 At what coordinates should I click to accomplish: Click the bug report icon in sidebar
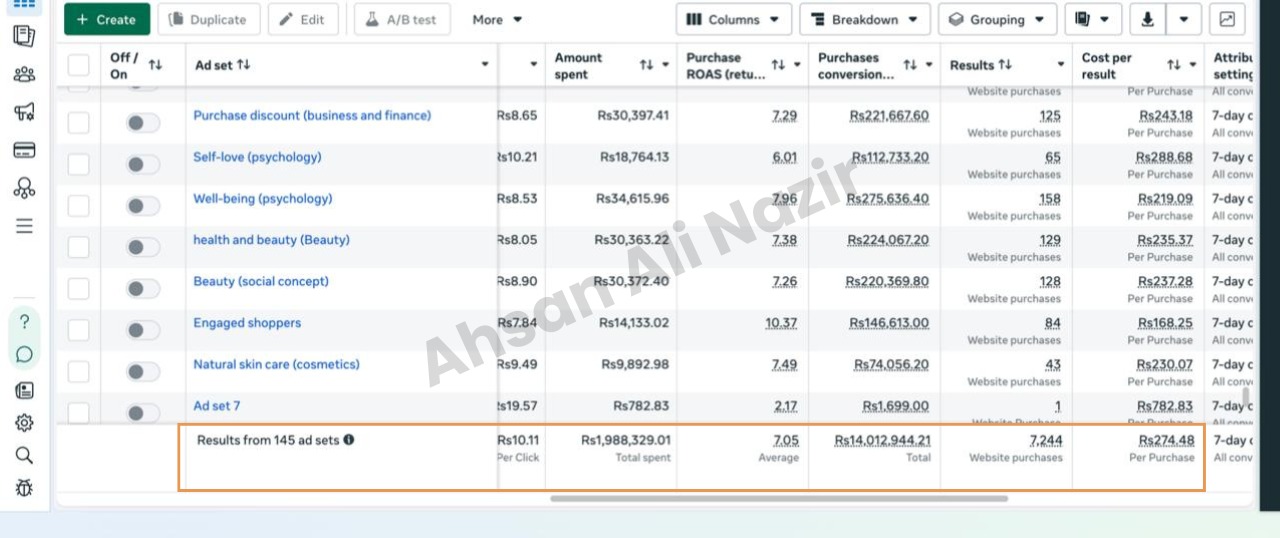tap(24, 488)
